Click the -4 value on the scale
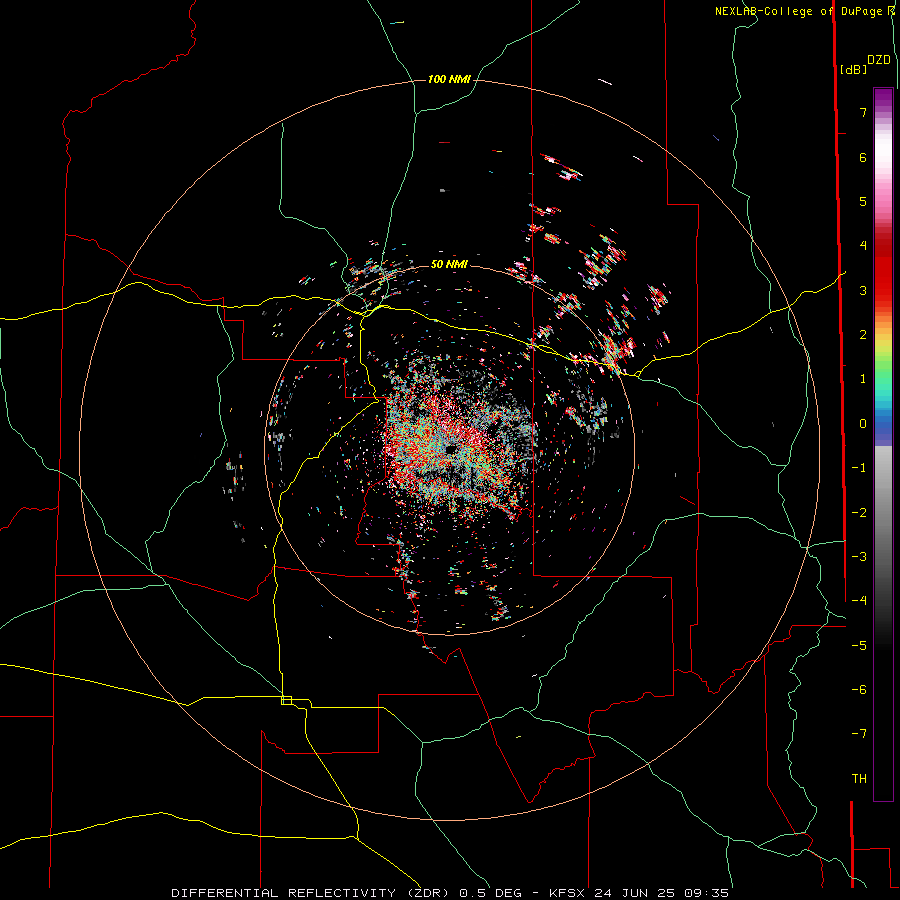This screenshot has width=900, height=900. click(859, 601)
